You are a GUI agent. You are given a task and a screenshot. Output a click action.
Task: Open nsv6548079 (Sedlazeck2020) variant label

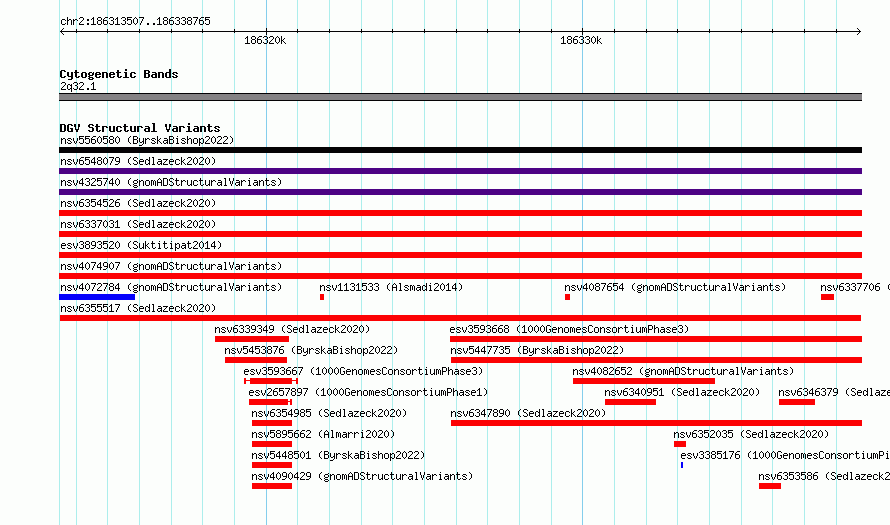coord(138,161)
